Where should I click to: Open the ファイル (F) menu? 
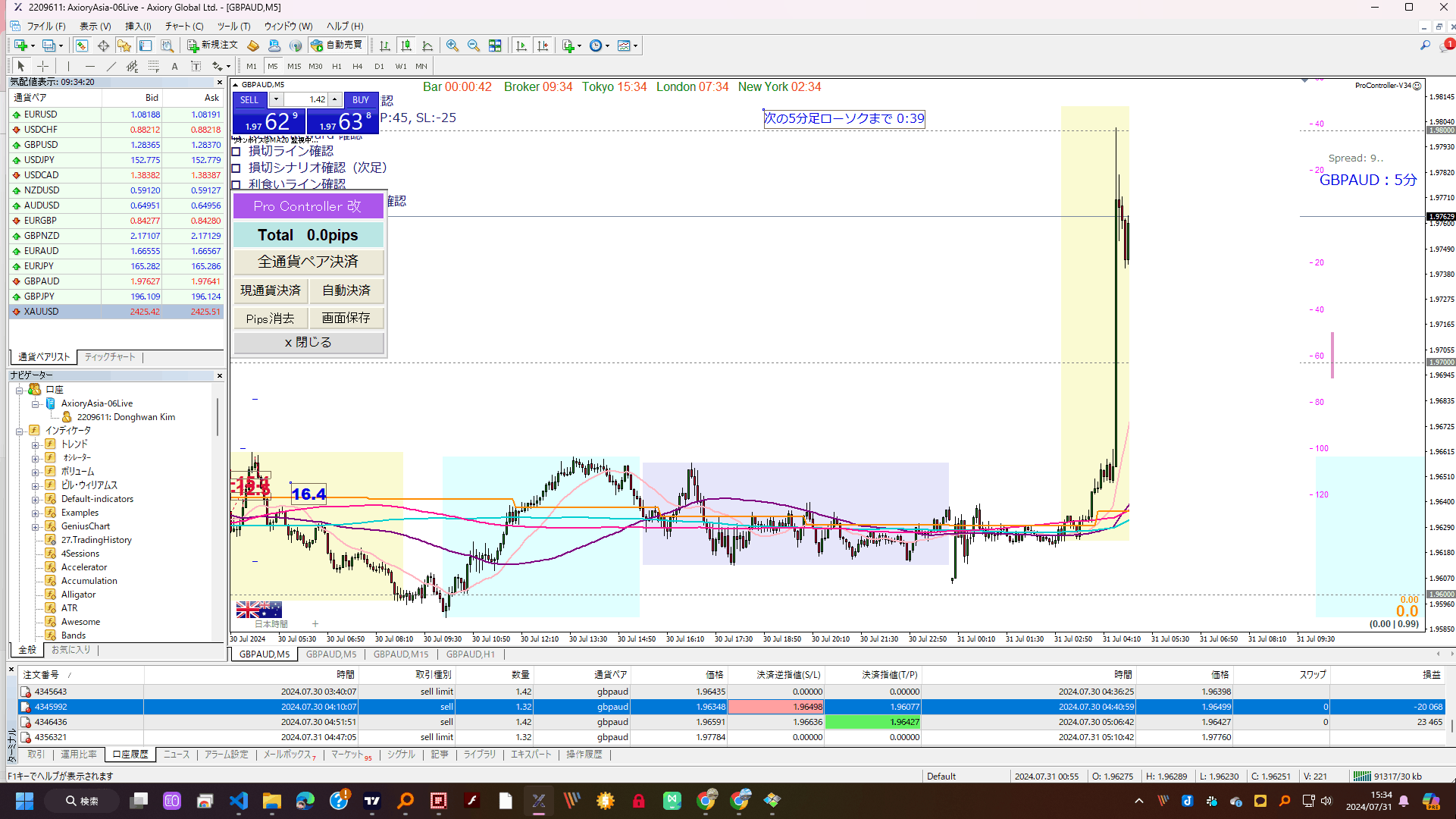coord(46,26)
